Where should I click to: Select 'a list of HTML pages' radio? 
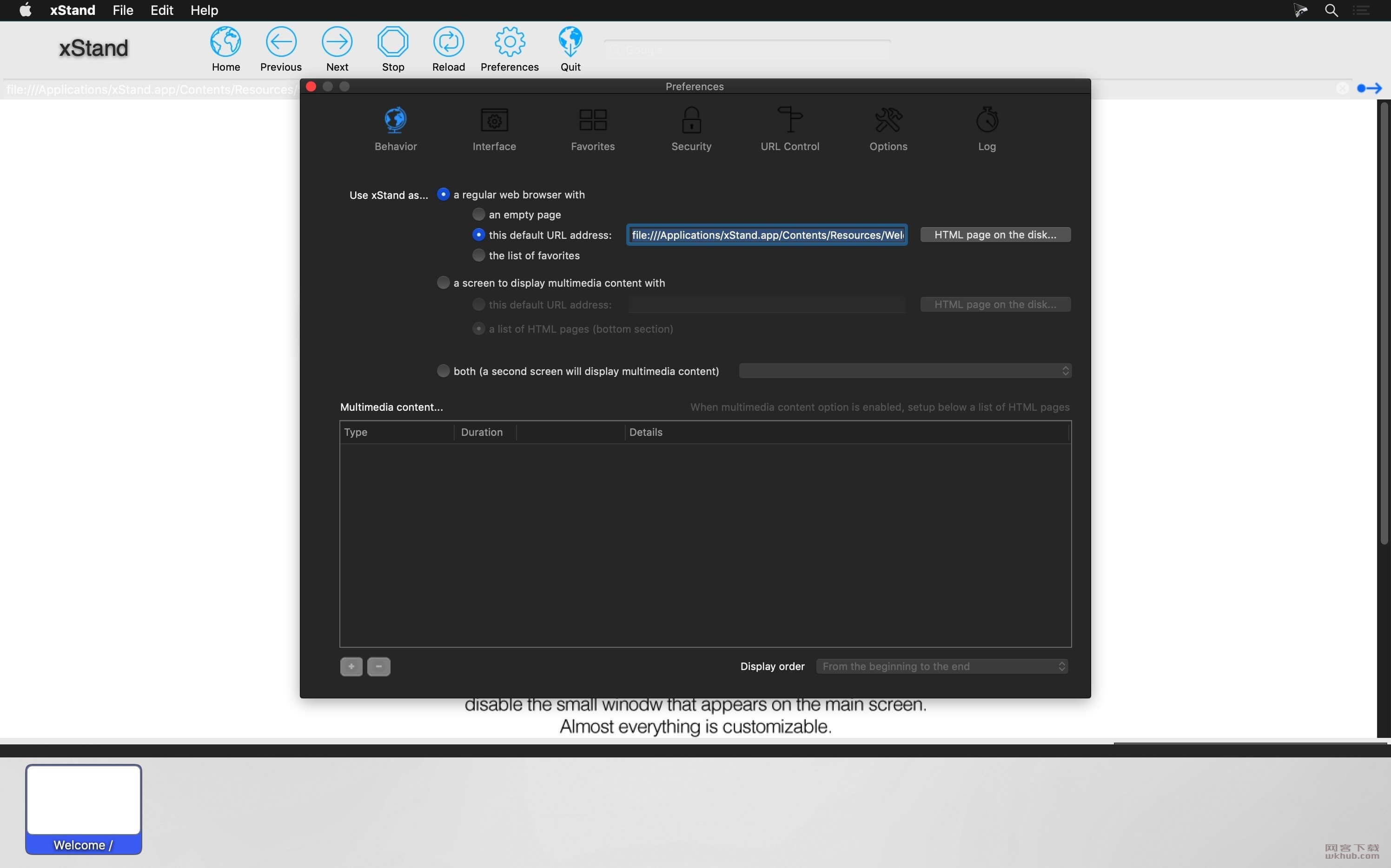(x=478, y=329)
